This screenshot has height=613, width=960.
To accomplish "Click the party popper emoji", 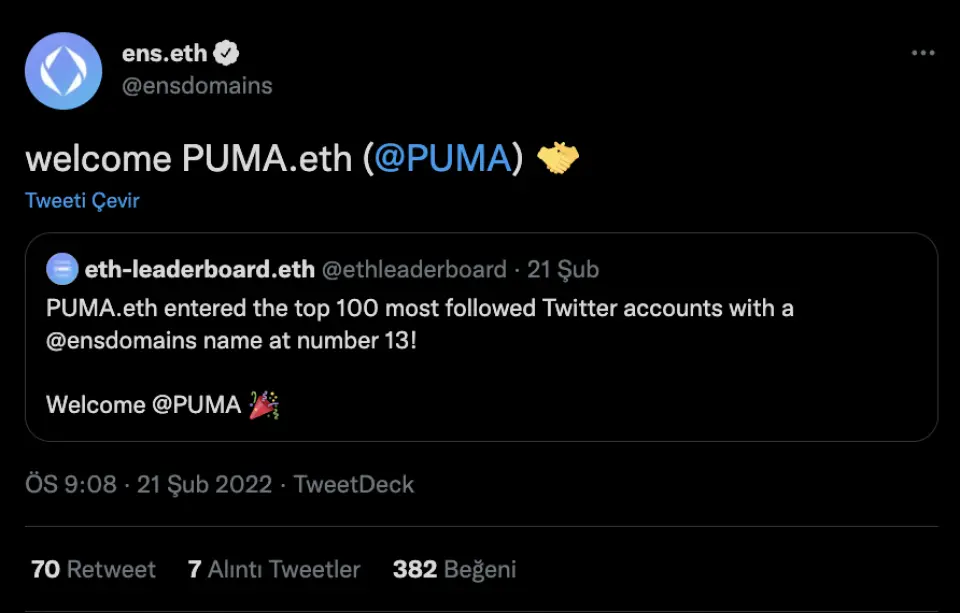I will [x=264, y=405].
